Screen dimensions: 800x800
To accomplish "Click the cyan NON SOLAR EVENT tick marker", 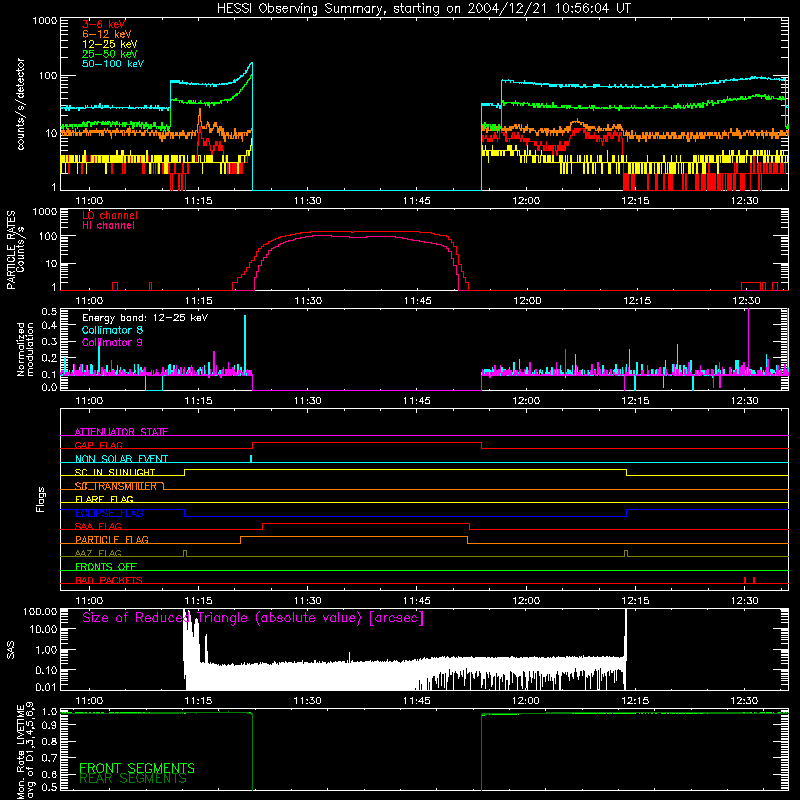I will [251, 458].
